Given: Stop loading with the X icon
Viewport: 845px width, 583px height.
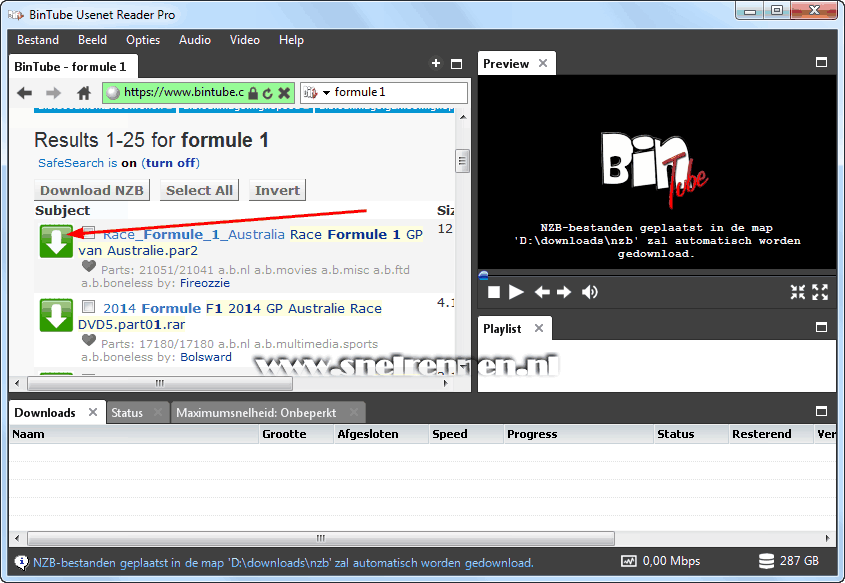Looking at the screenshot, I should point(284,93).
